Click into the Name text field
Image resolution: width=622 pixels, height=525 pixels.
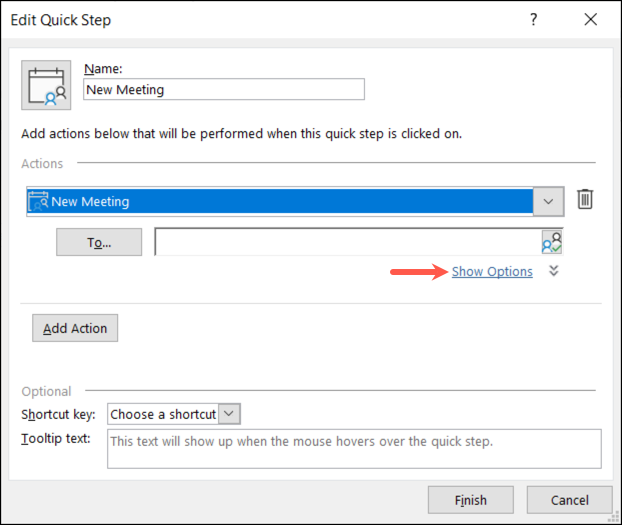pos(223,89)
